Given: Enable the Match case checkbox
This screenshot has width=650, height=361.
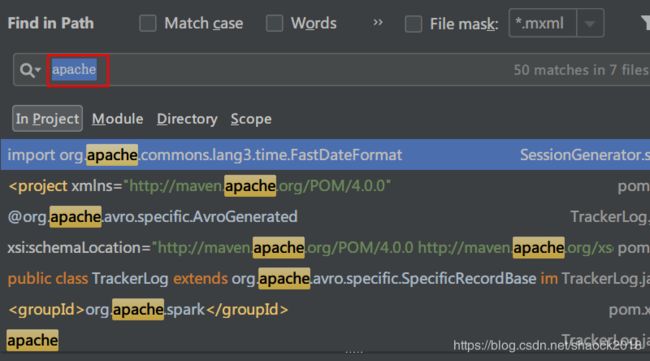Looking at the screenshot, I should [148, 23].
